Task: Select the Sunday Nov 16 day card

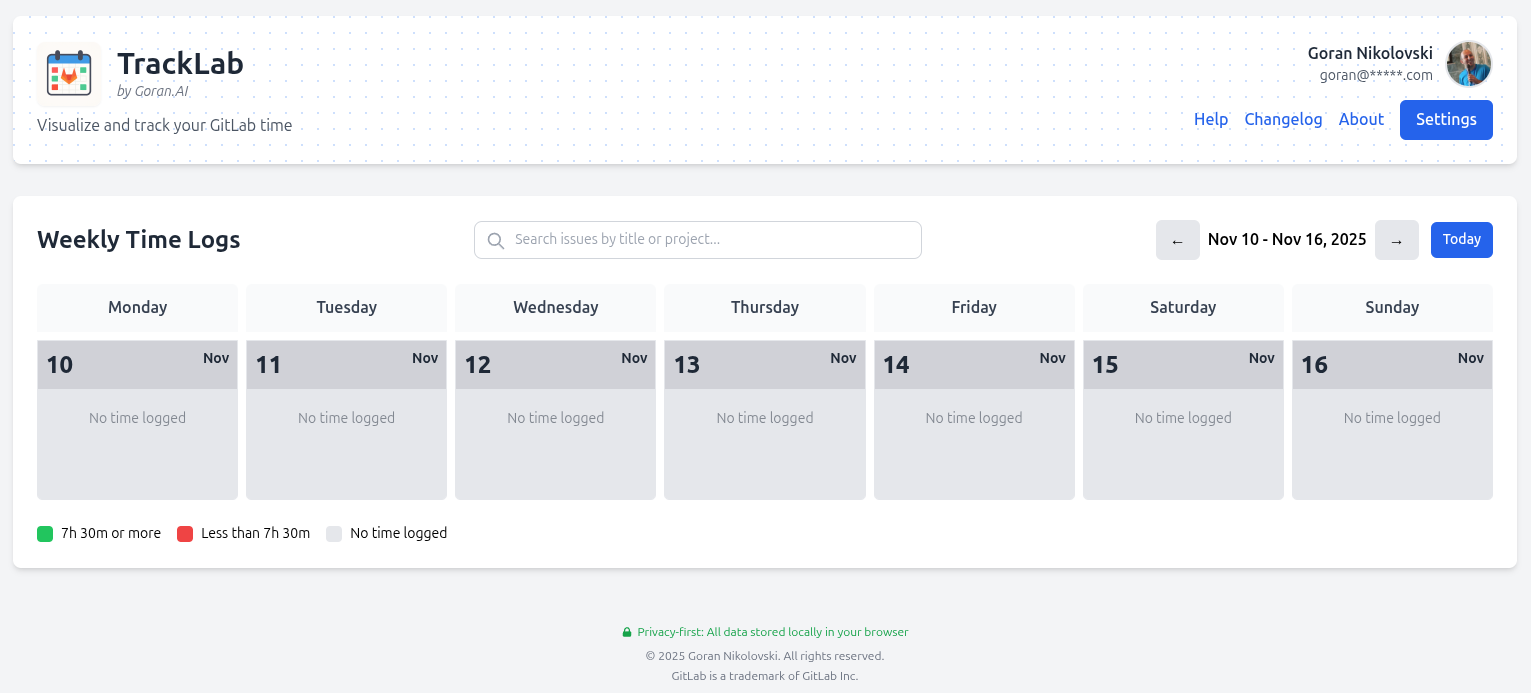Action: point(1392,420)
